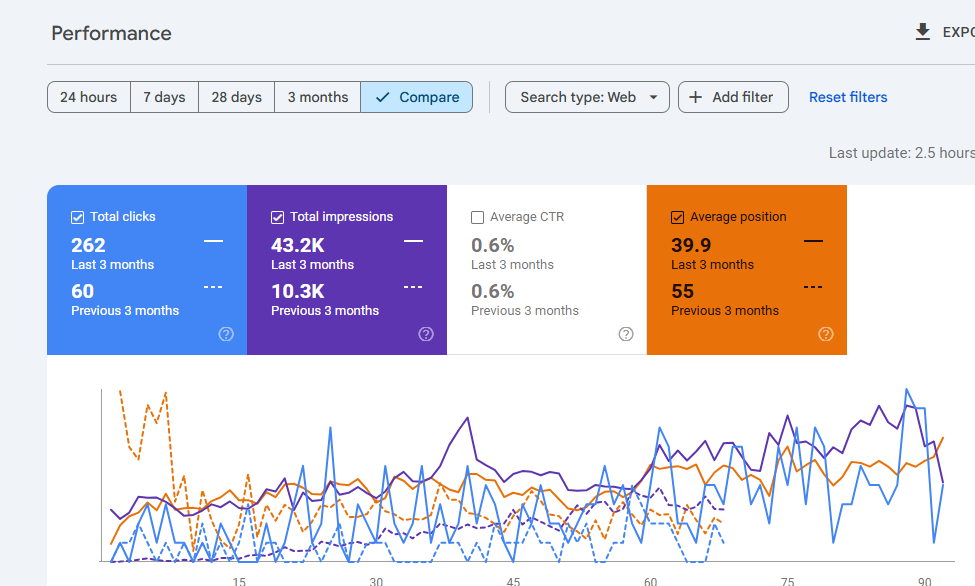
Task: Uncheck the Total impressions checkbox
Action: pos(278,217)
